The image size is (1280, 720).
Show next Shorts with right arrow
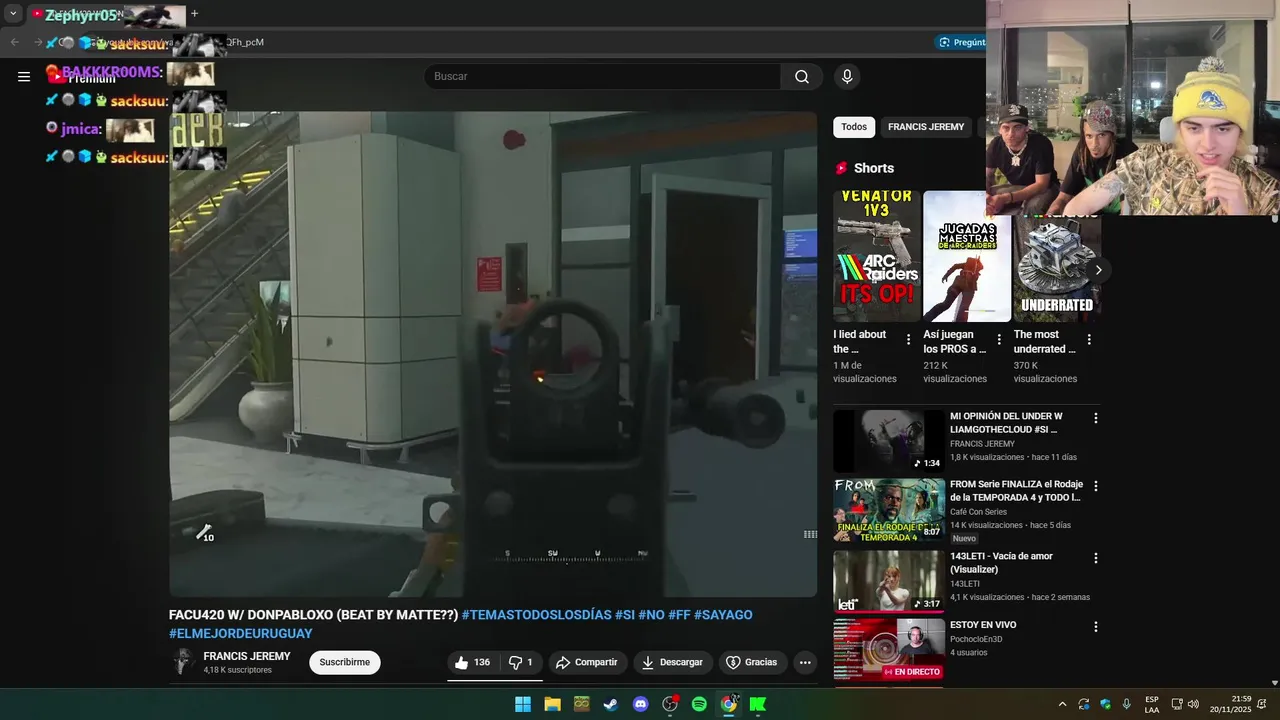coord(1098,270)
